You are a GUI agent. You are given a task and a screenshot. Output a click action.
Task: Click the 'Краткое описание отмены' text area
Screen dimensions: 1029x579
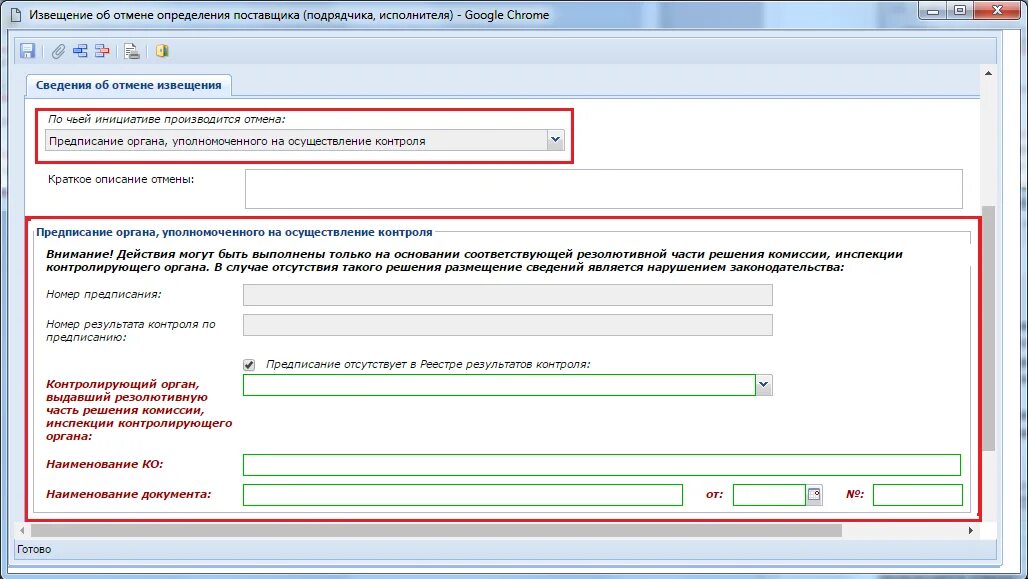(604, 189)
